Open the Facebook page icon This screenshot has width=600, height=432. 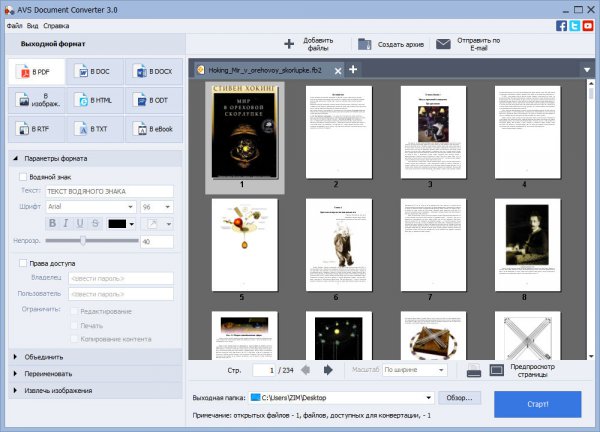[561, 26]
